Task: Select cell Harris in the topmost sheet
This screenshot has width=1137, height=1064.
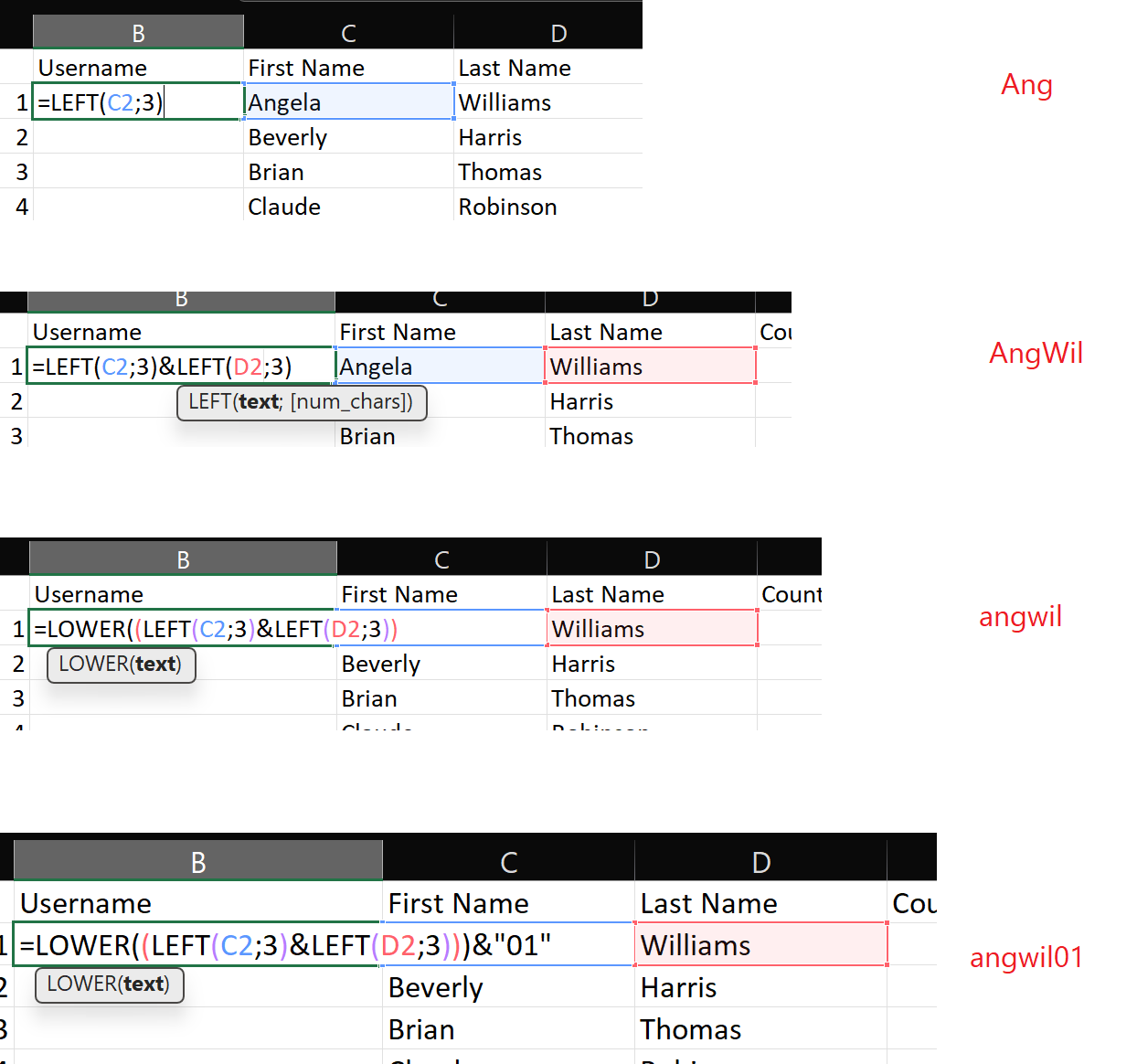Action: pyautogui.click(x=548, y=136)
